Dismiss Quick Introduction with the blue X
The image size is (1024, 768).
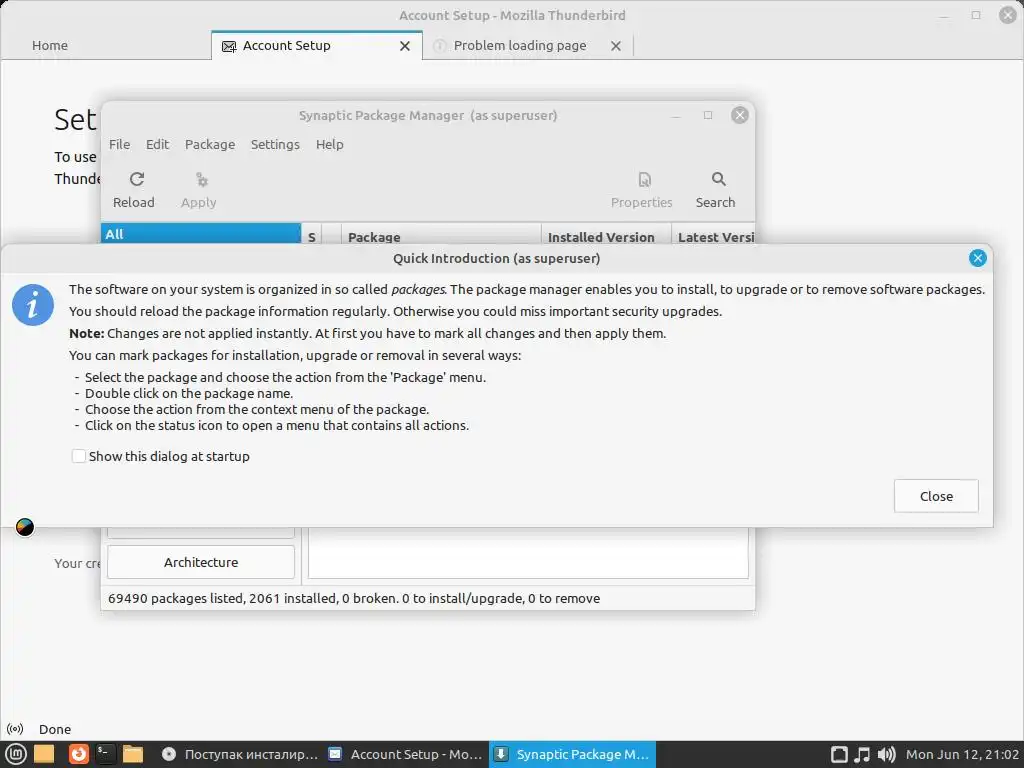(977, 258)
